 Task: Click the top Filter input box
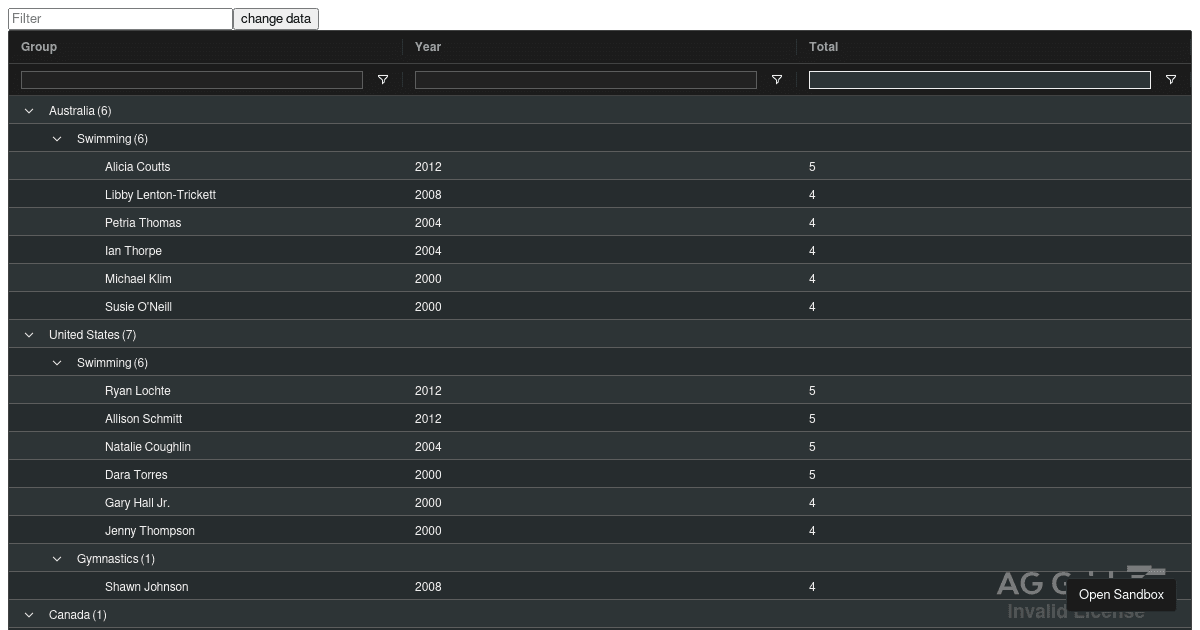pyautogui.click(x=120, y=18)
